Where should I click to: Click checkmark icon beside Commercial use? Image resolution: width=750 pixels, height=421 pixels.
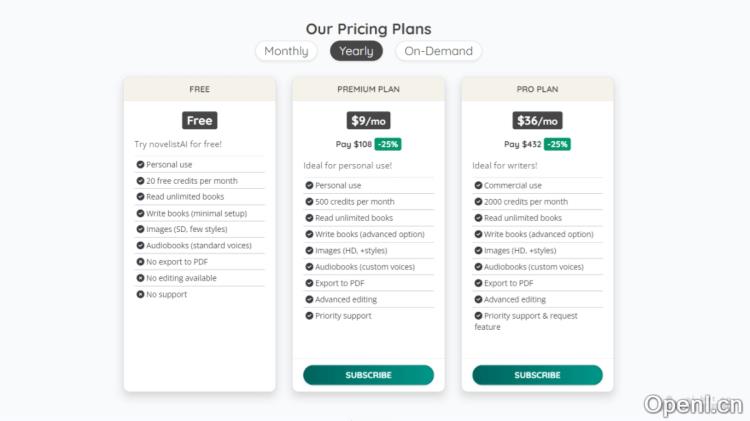(478, 186)
